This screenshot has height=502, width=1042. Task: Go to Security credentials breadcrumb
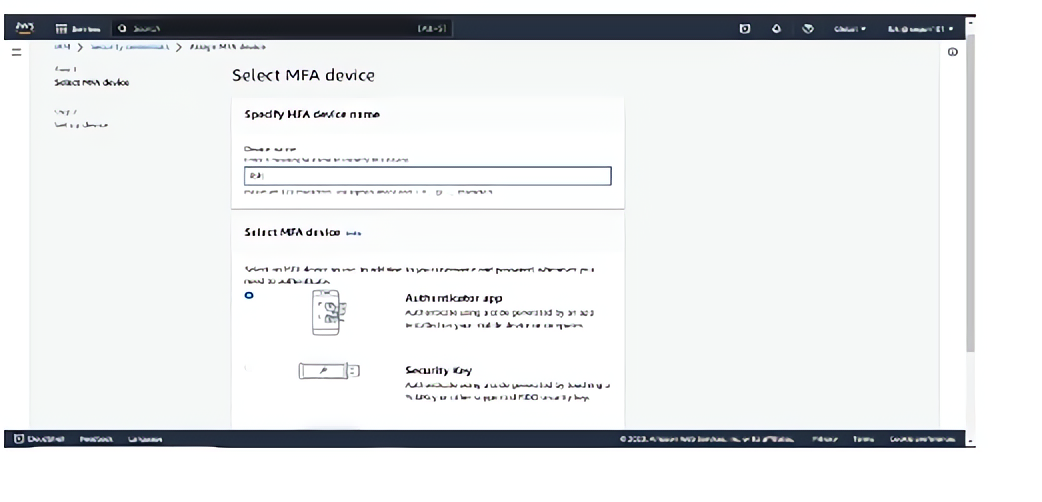pyautogui.click(x=129, y=47)
